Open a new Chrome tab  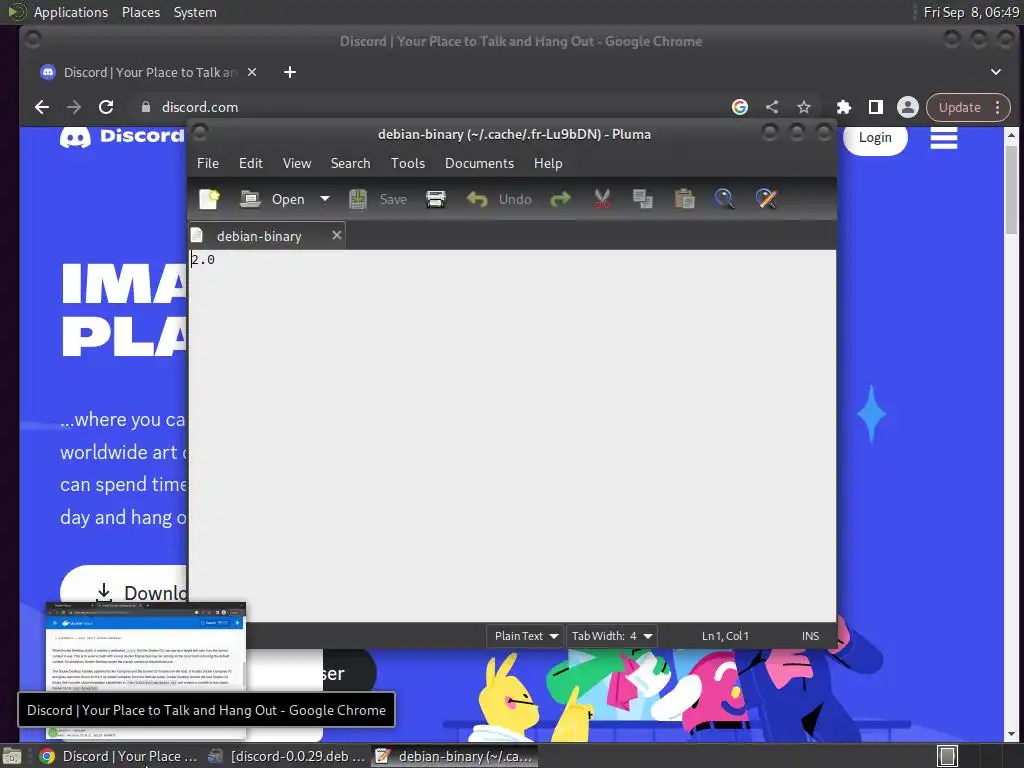pos(290,72)
